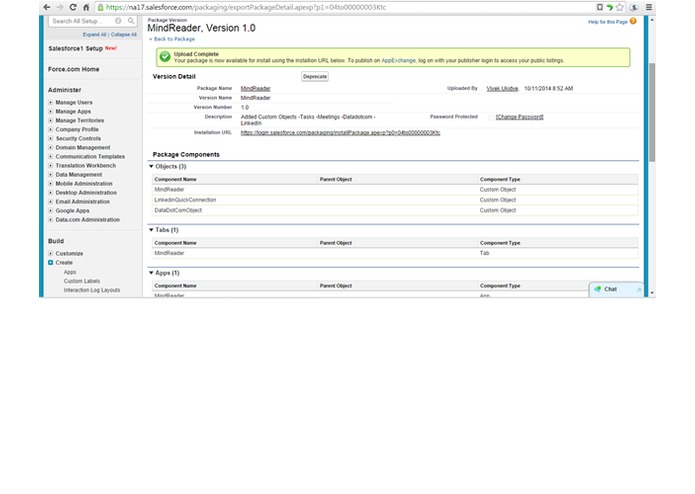
Task: Click Change Password link
Action: point(519,117)
